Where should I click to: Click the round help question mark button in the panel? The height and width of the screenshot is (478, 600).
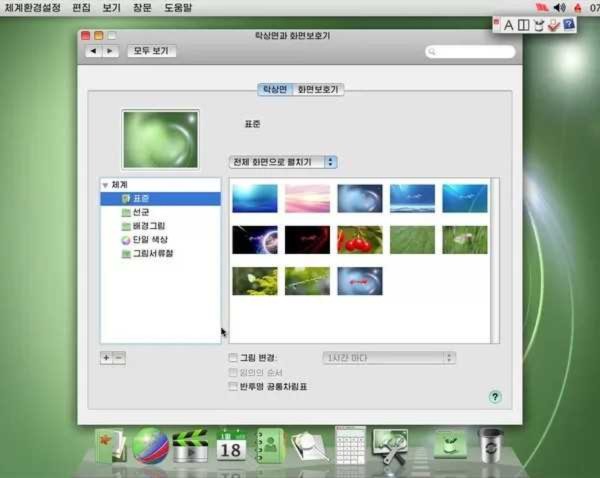[495, 396]
